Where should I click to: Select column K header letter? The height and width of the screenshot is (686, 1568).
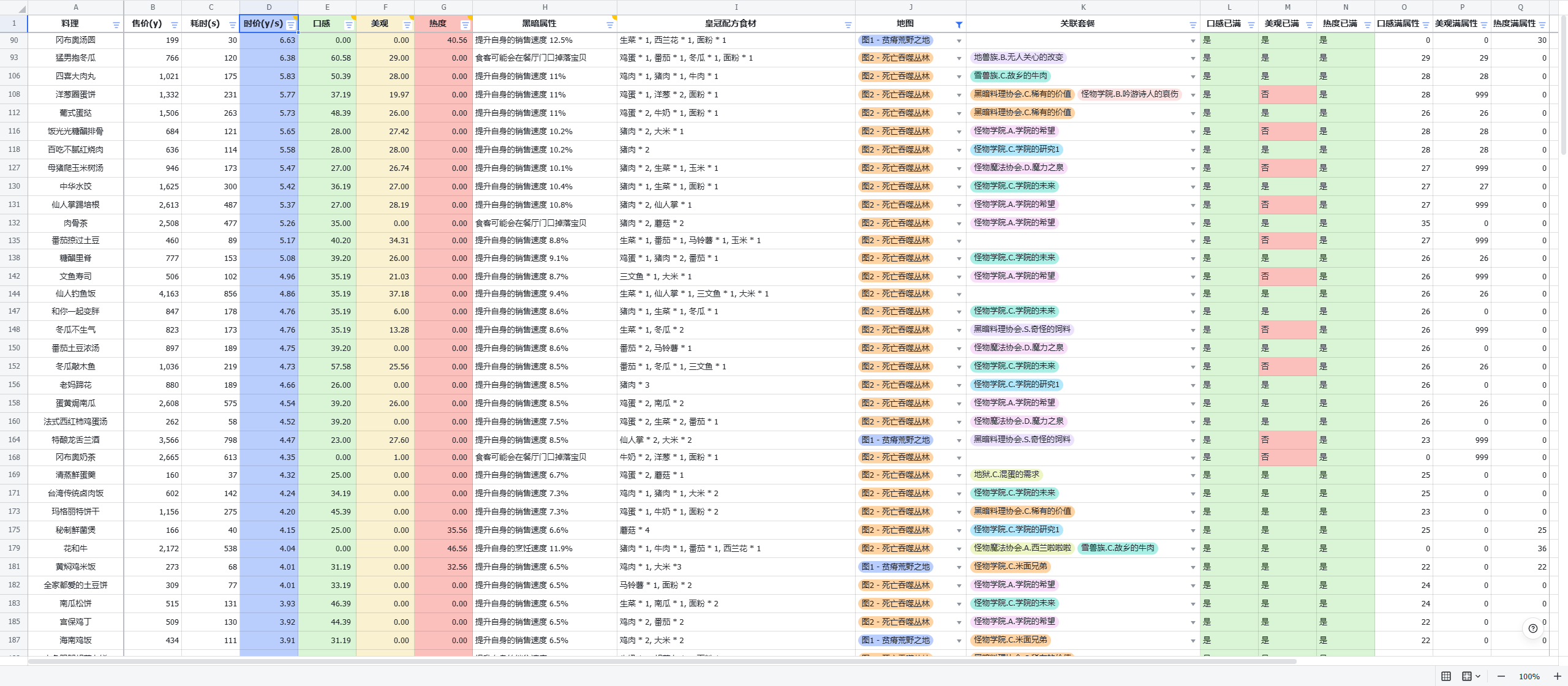1083,7
